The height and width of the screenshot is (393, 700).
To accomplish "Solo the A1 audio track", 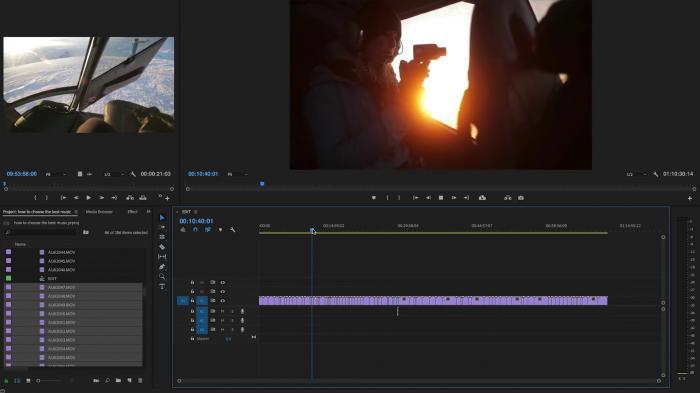I will (232, 311).
